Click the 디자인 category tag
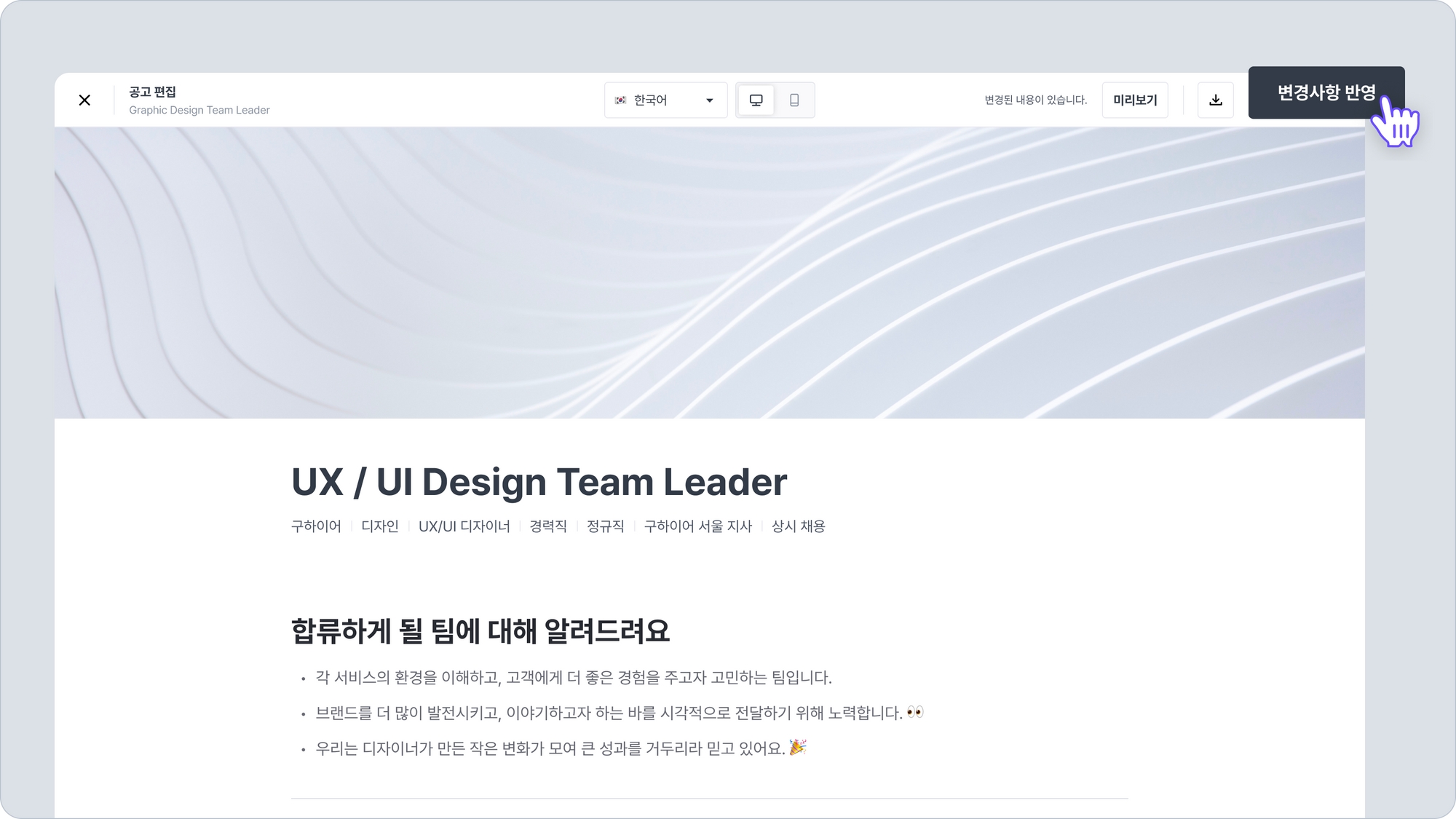Viewport: 1456px width, 819px height. 379,526
